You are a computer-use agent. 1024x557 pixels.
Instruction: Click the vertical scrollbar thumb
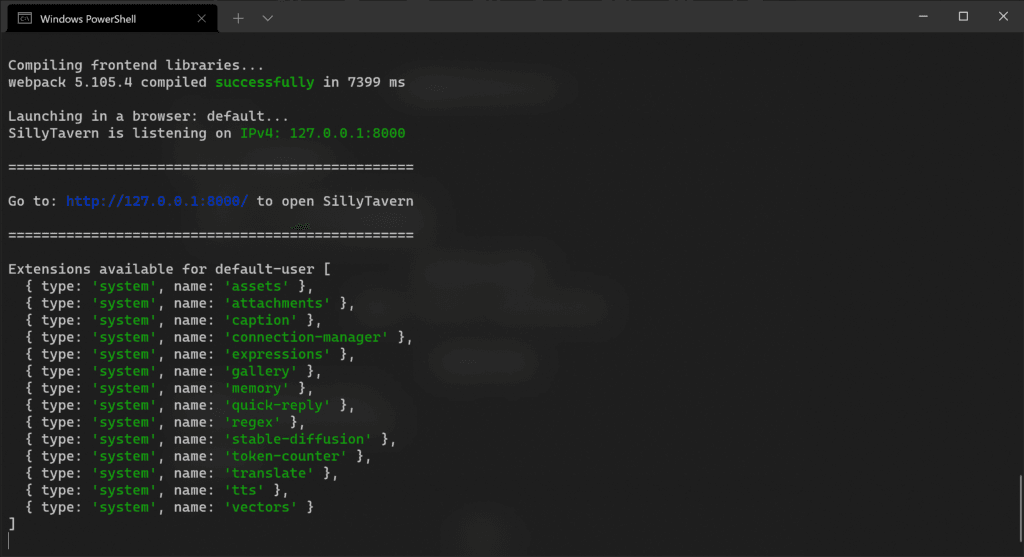pyautogui.click(x=1020, y=509)
